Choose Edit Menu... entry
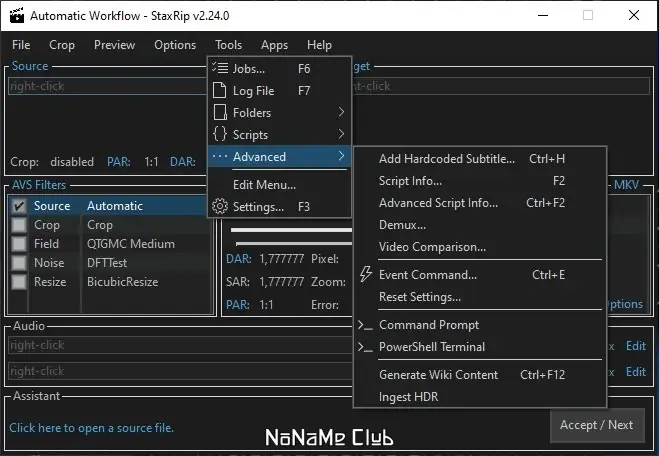 tap(279, 185)
